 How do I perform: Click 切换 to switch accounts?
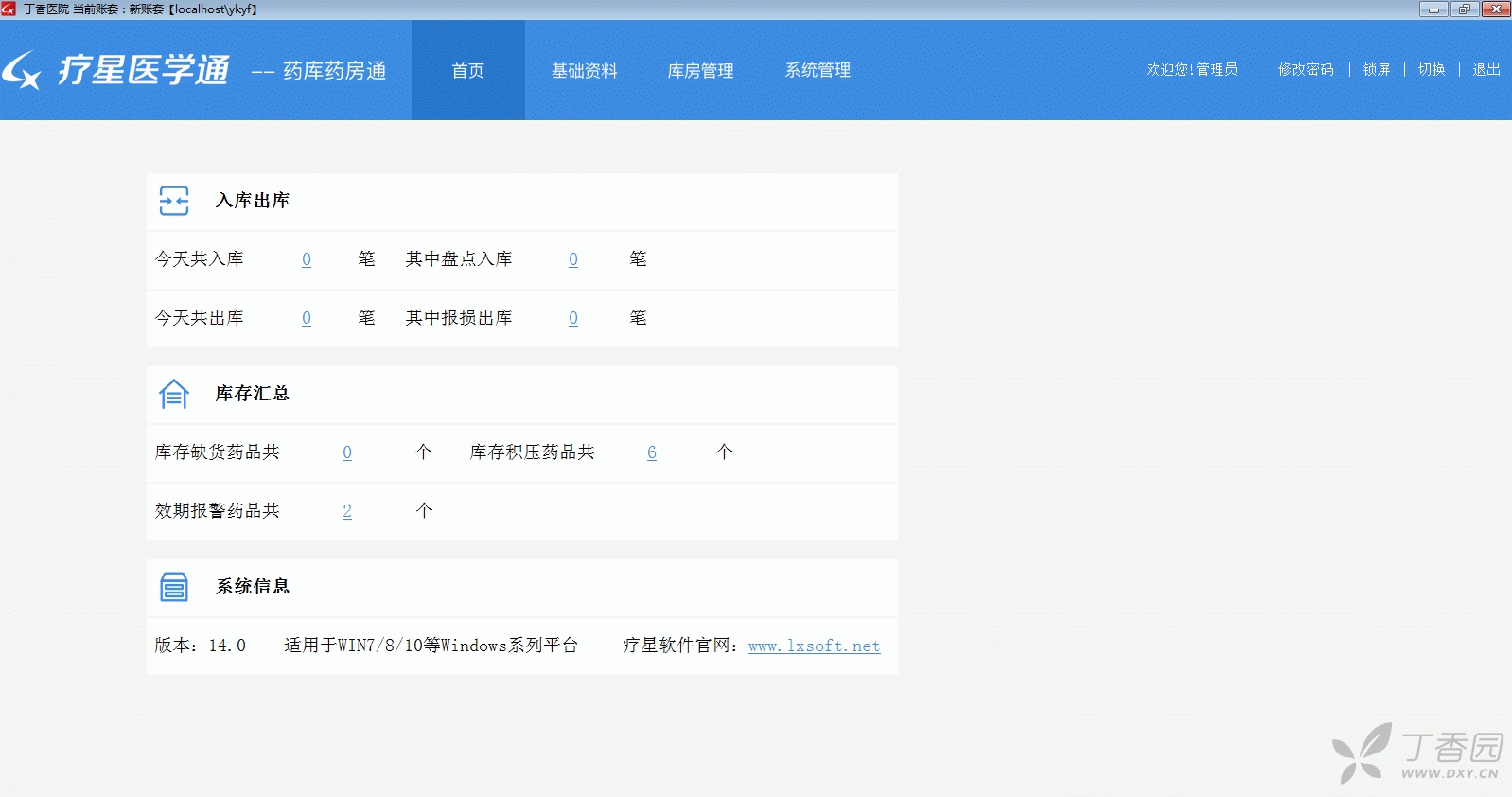[x=1432, y=69]
